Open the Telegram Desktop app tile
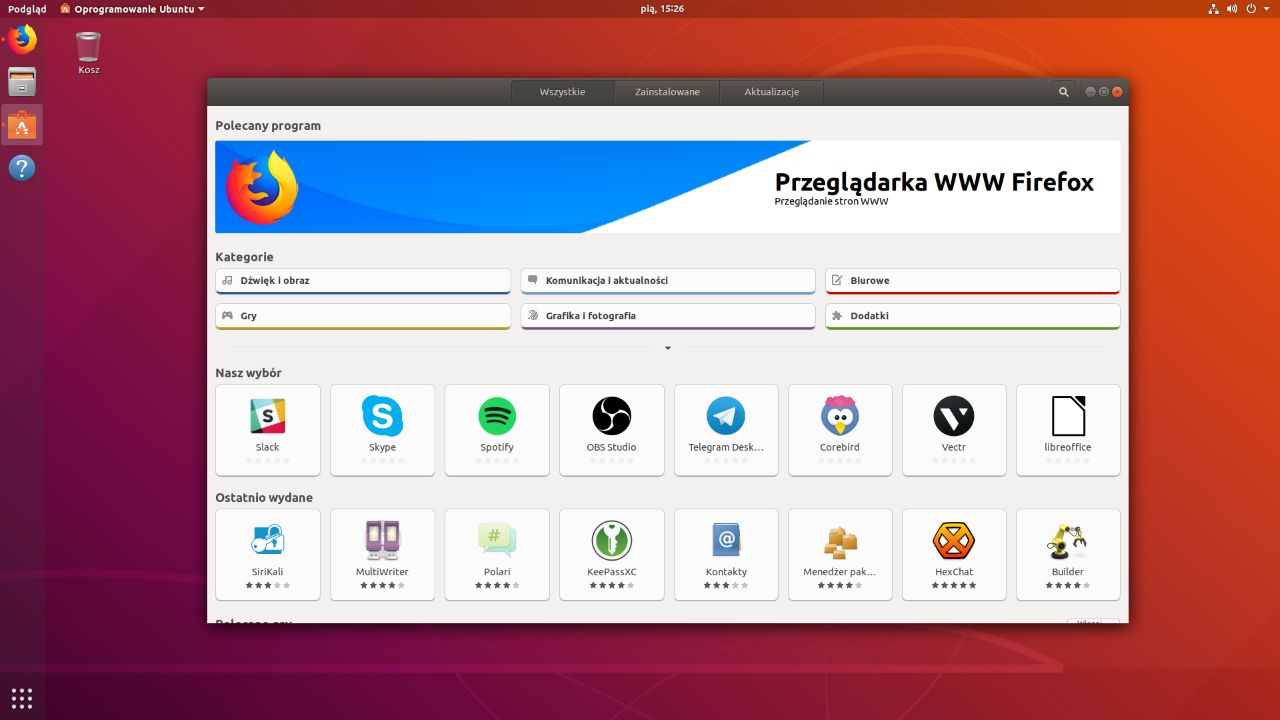The height and width of the screenshot is (720, 1280). point(726,430)
